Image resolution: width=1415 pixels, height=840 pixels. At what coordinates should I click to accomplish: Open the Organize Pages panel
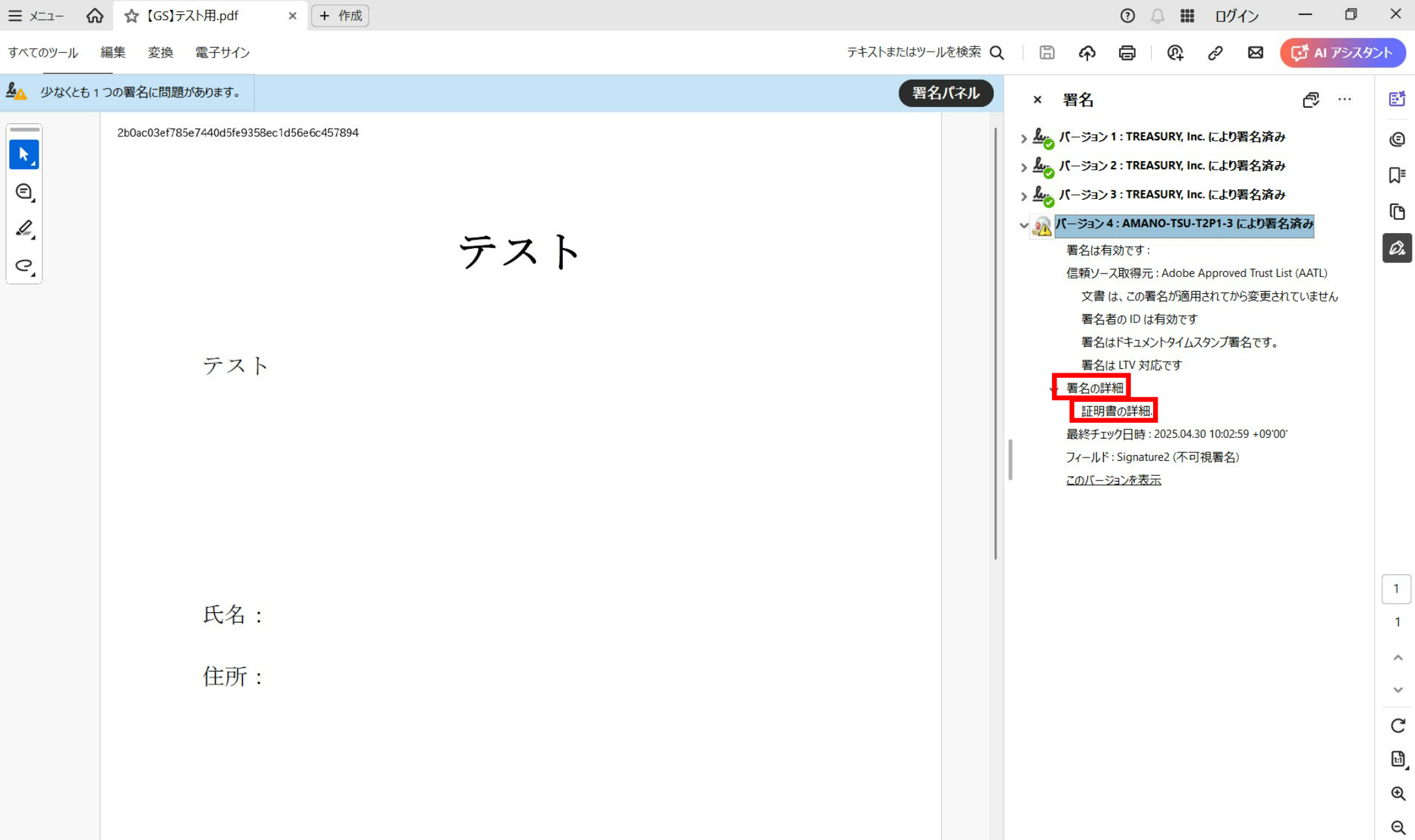[x=1397, y=211]
